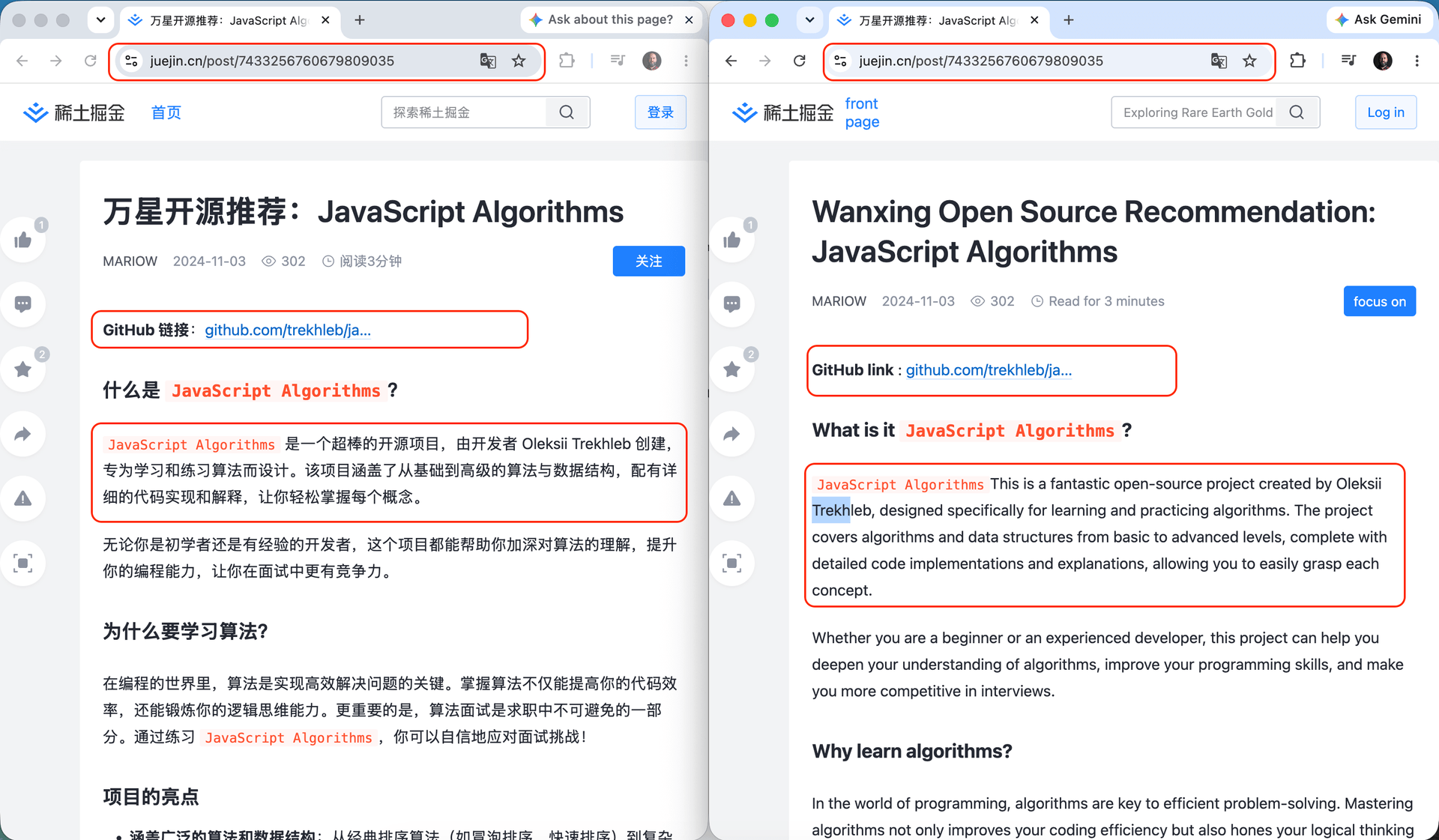
Task: Click the 登录 button
Action: coord(660,112)
